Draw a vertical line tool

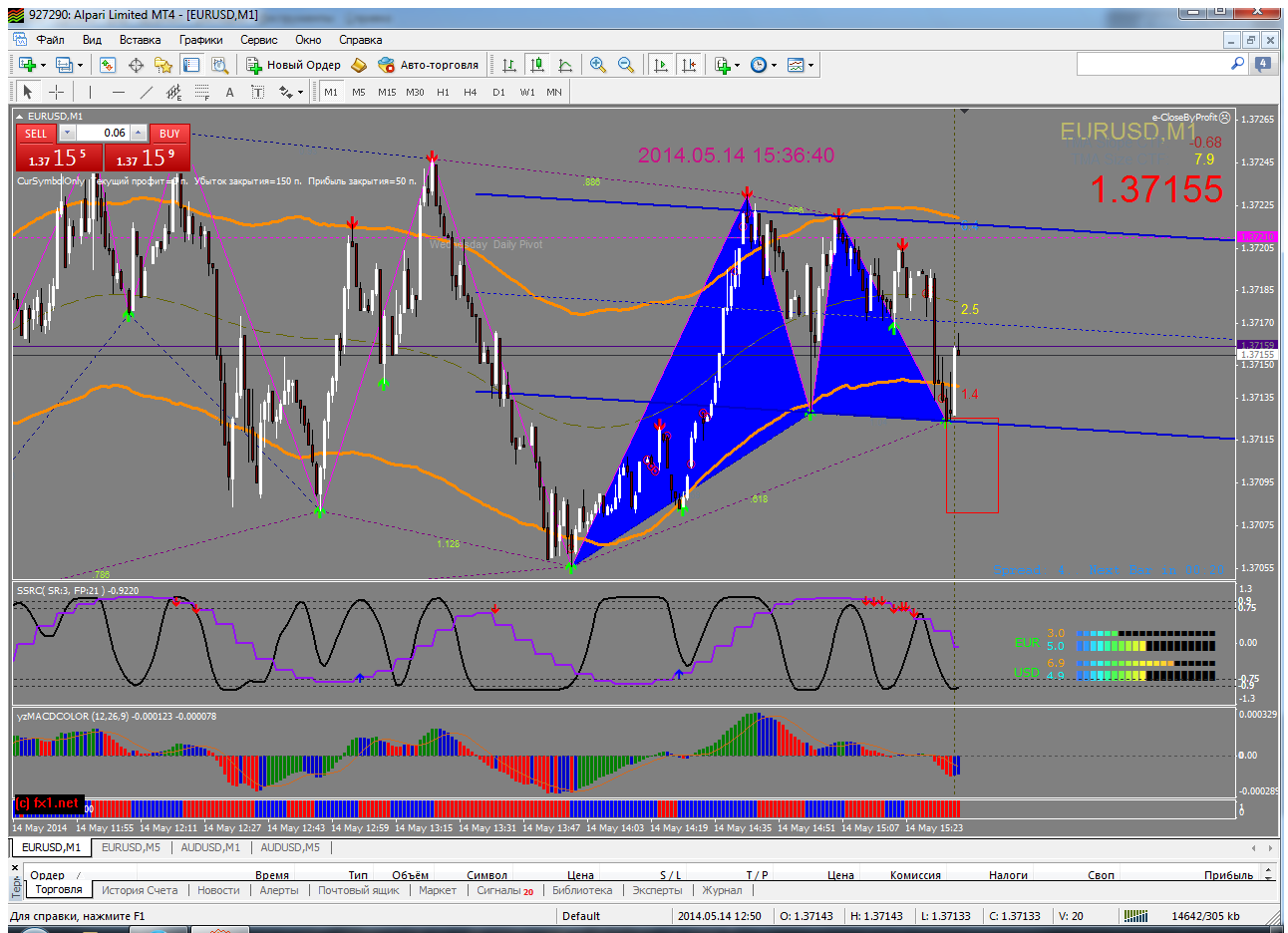[90, 92]
